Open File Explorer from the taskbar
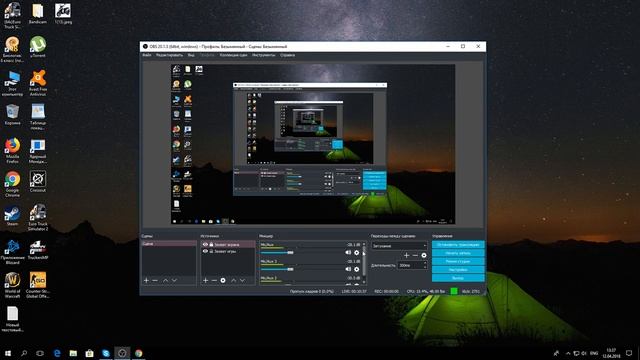Screen dimensions: 640x360 pos(73,353)
